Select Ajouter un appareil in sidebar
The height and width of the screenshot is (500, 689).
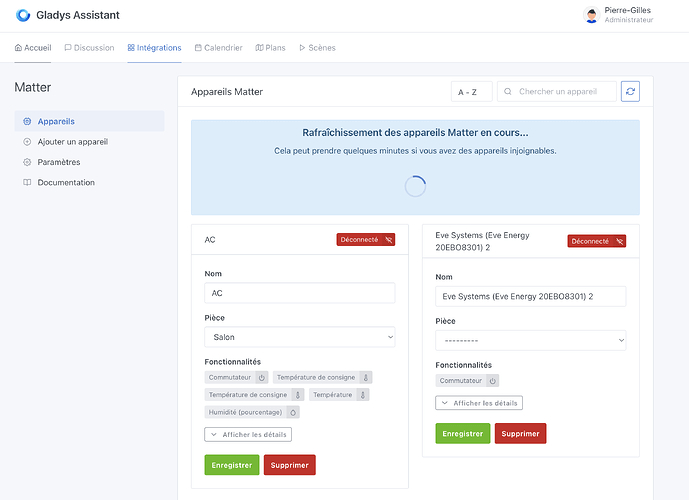click(72, 142)
